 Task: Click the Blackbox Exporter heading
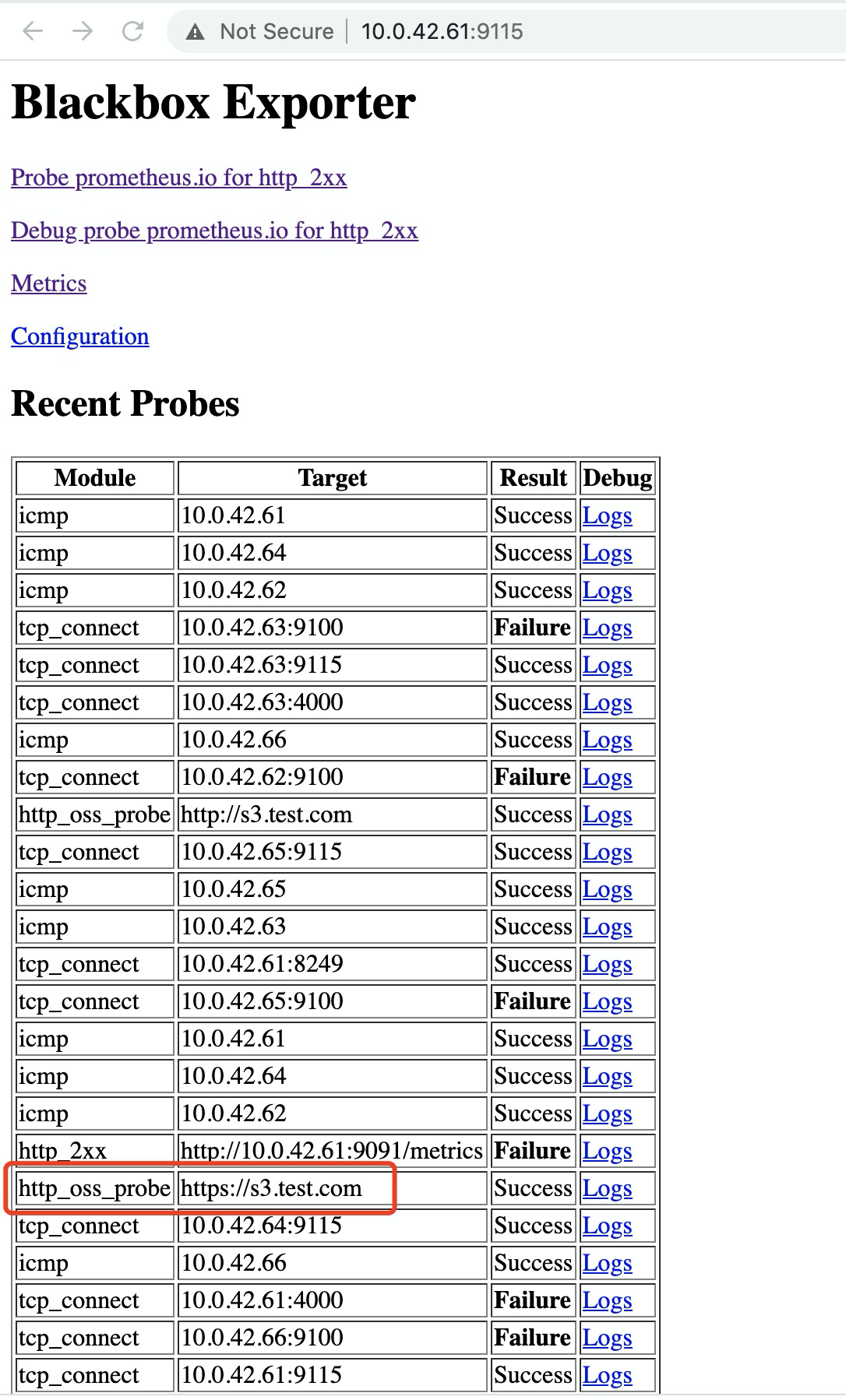(x=213, y=102)
